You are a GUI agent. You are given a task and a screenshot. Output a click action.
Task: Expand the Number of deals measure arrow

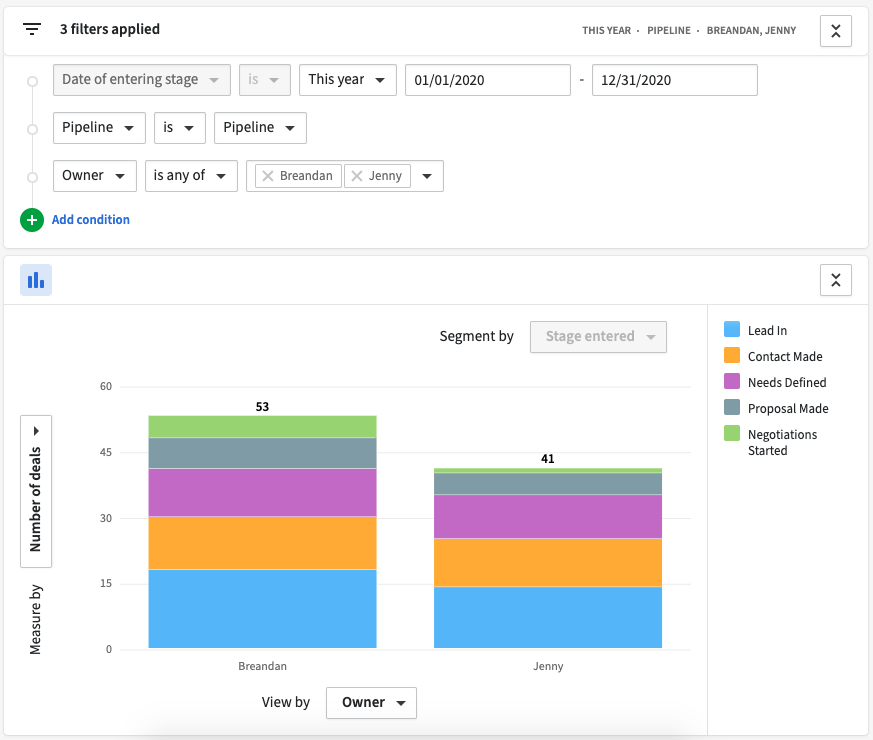pyautogui.click(x=36, y=431)
